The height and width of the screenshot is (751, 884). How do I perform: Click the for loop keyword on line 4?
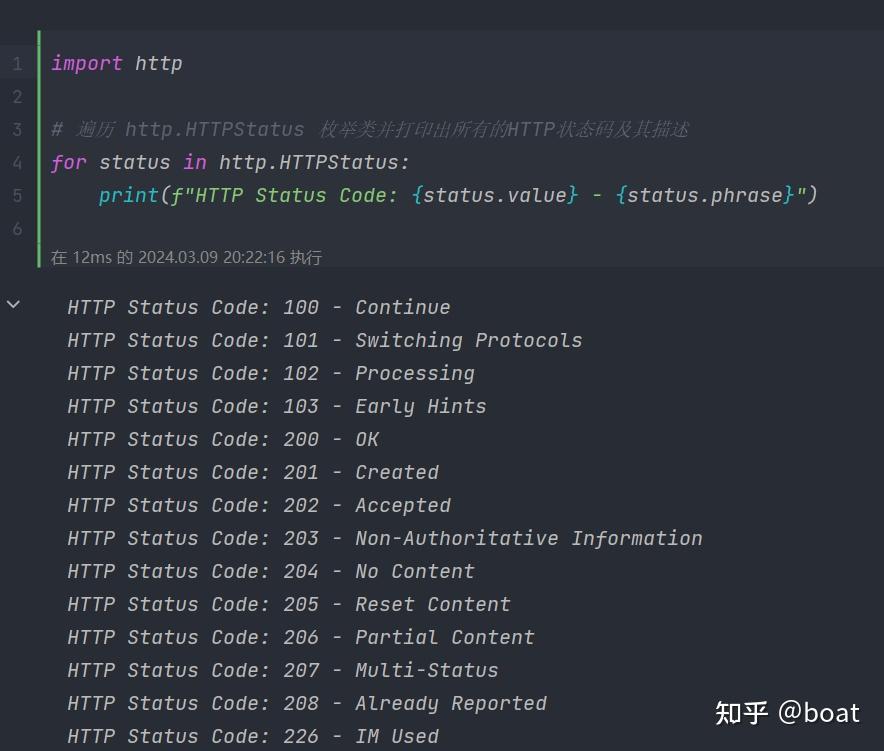[69, 162]
